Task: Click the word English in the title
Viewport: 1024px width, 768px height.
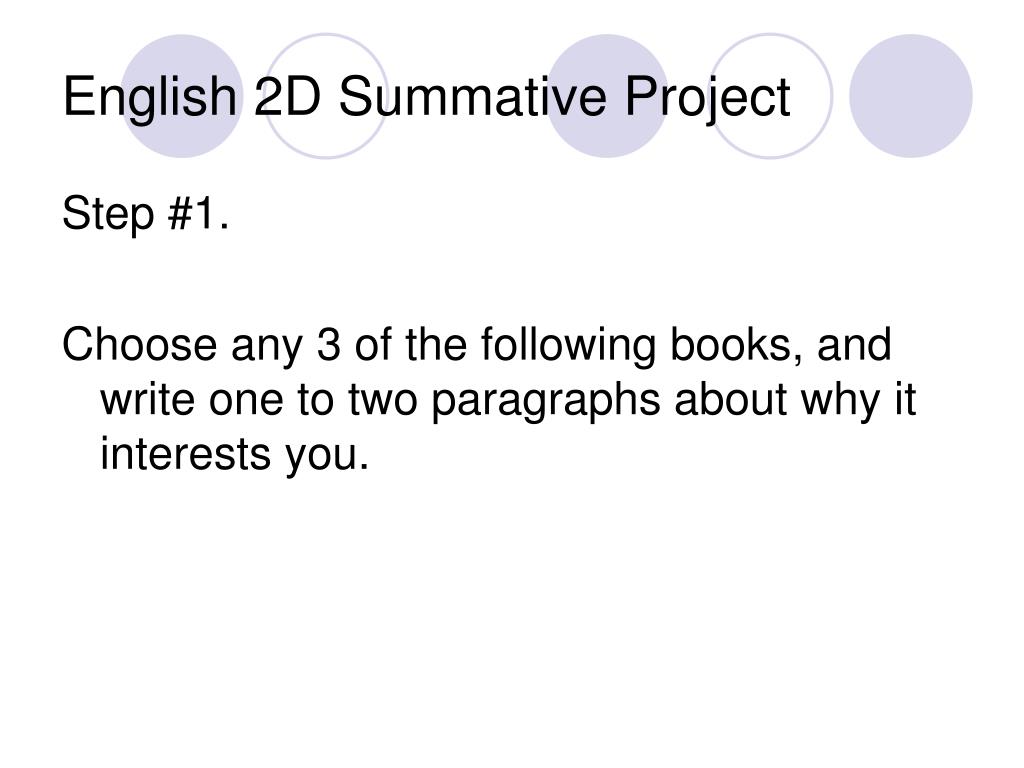Action: 150,98
